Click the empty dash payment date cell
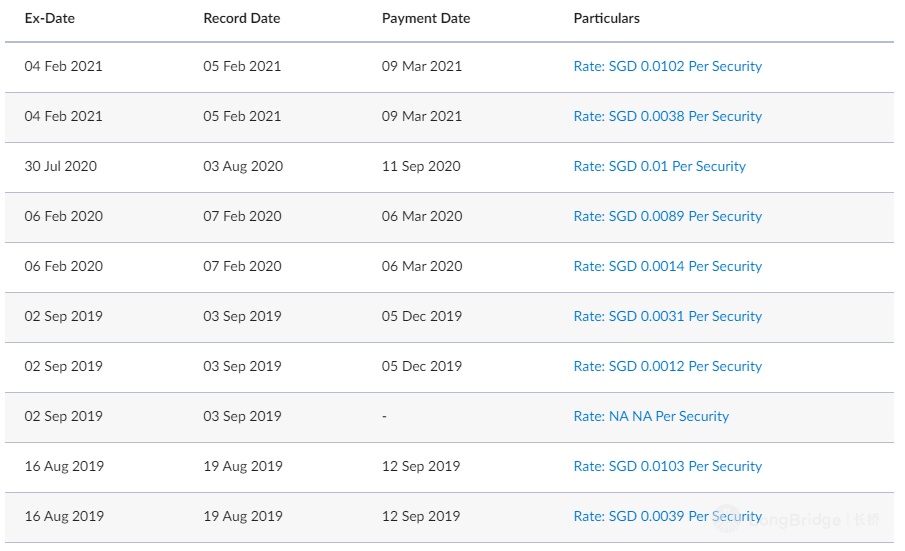The width and height of the screenshot is (905, 551). [385, 416]
